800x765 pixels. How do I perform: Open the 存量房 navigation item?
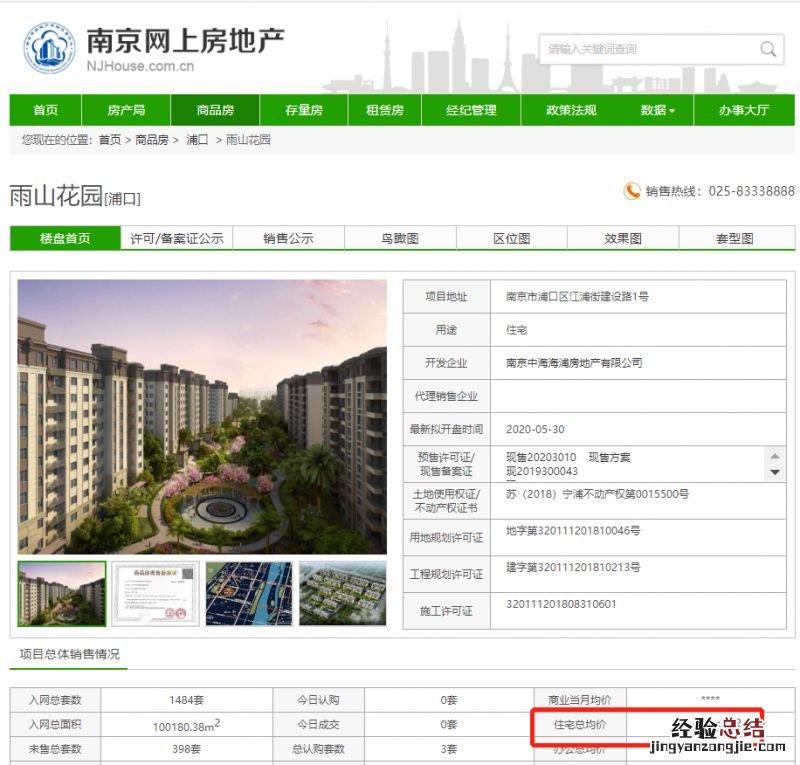(x=304, y=110)
